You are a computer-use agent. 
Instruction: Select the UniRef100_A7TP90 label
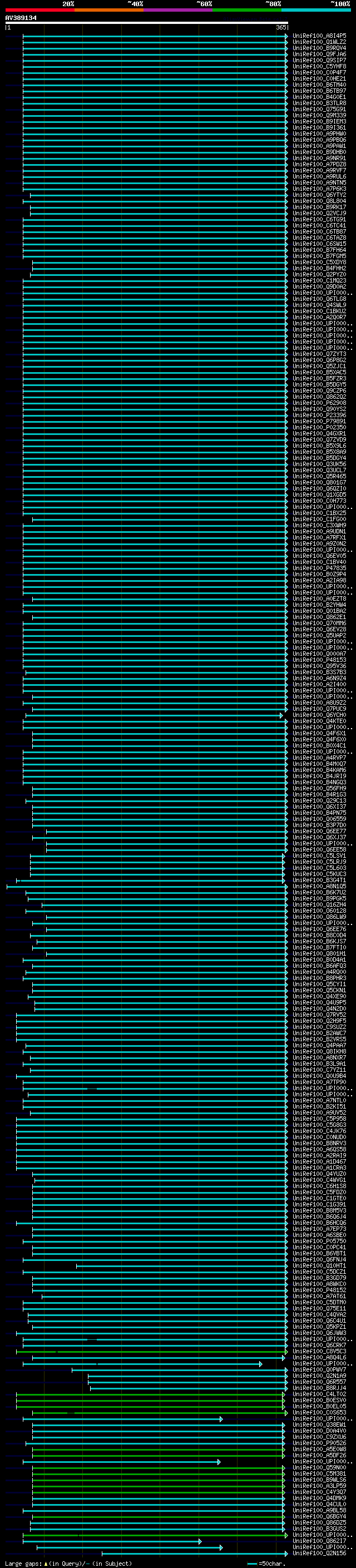(319, 1082)
